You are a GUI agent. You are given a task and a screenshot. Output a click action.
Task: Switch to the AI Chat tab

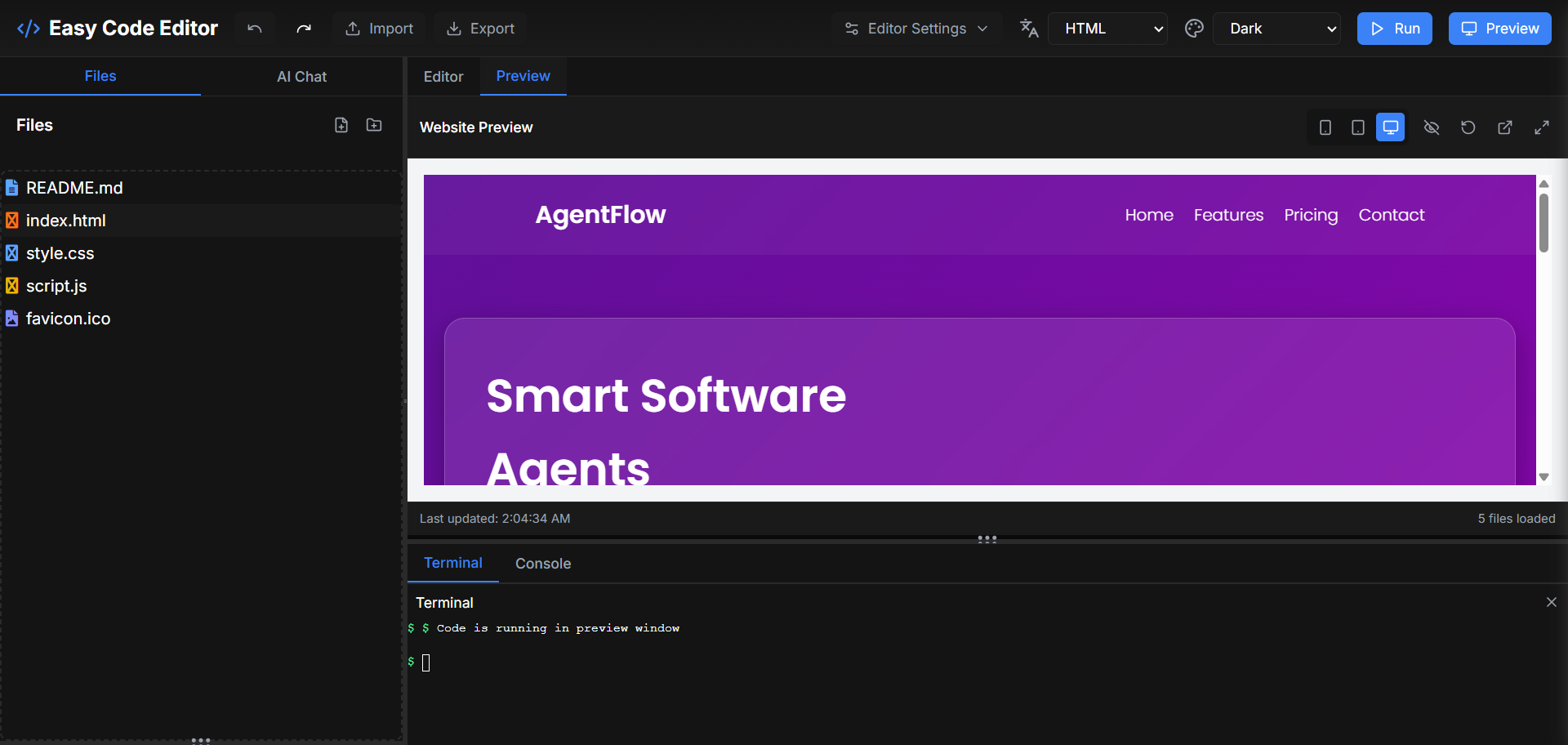pos(301,77)
